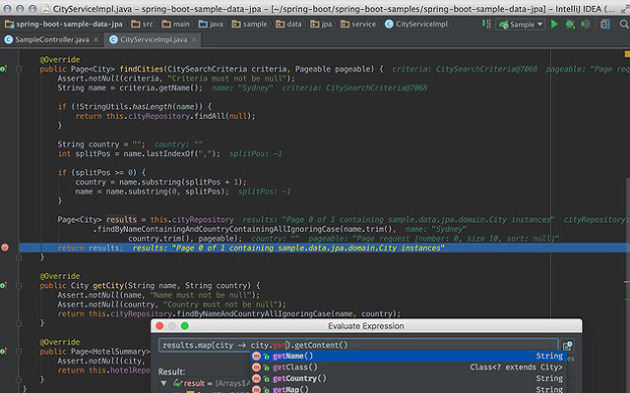Click fold end marker below return results
This screenshot has width=630, height=393.
[19, 257]
